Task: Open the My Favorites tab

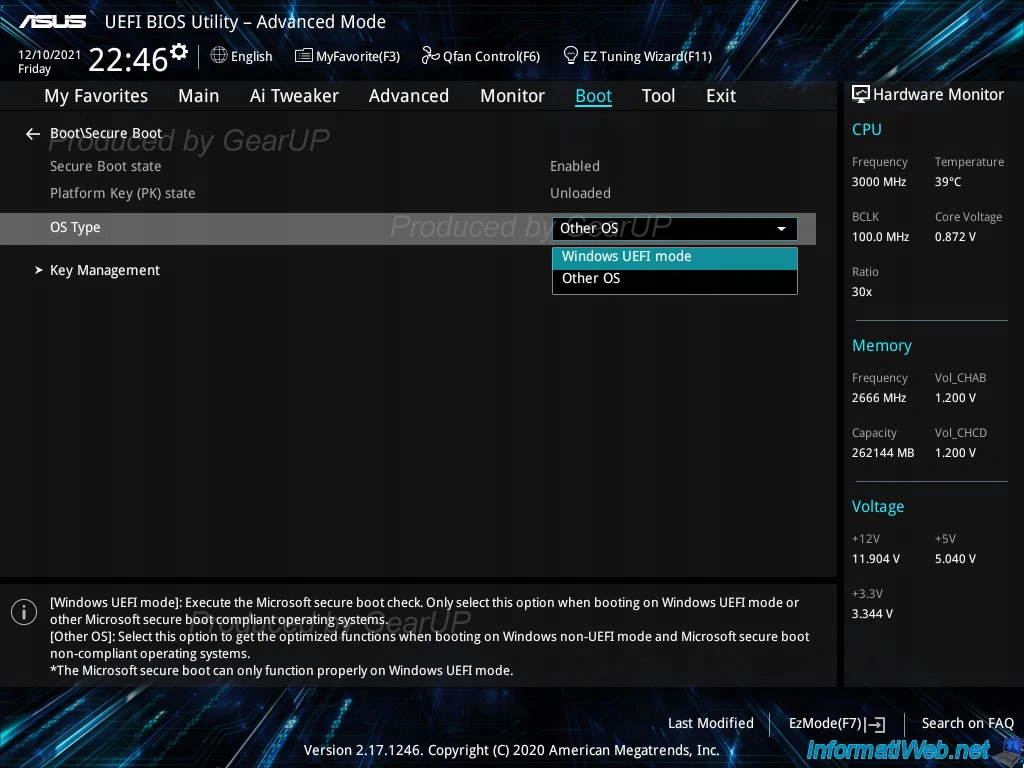Action: click(x=96, y=96)
